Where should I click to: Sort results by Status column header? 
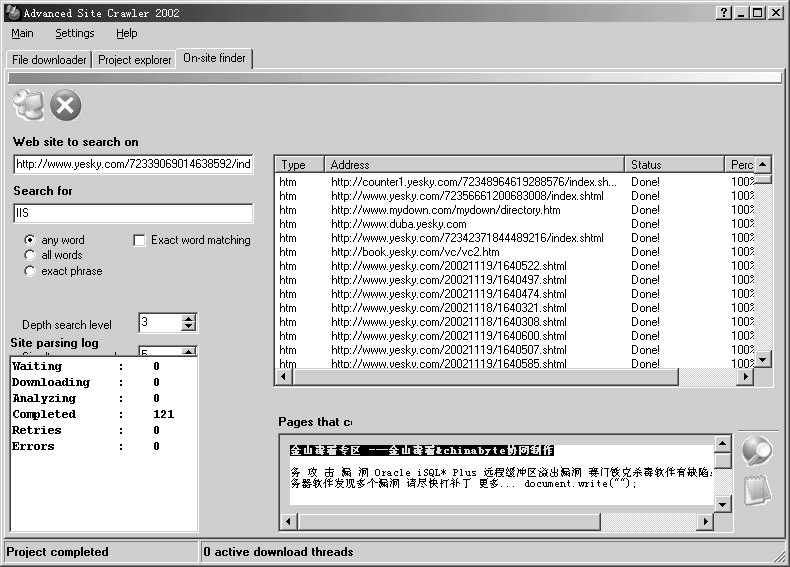click(675, 165)
